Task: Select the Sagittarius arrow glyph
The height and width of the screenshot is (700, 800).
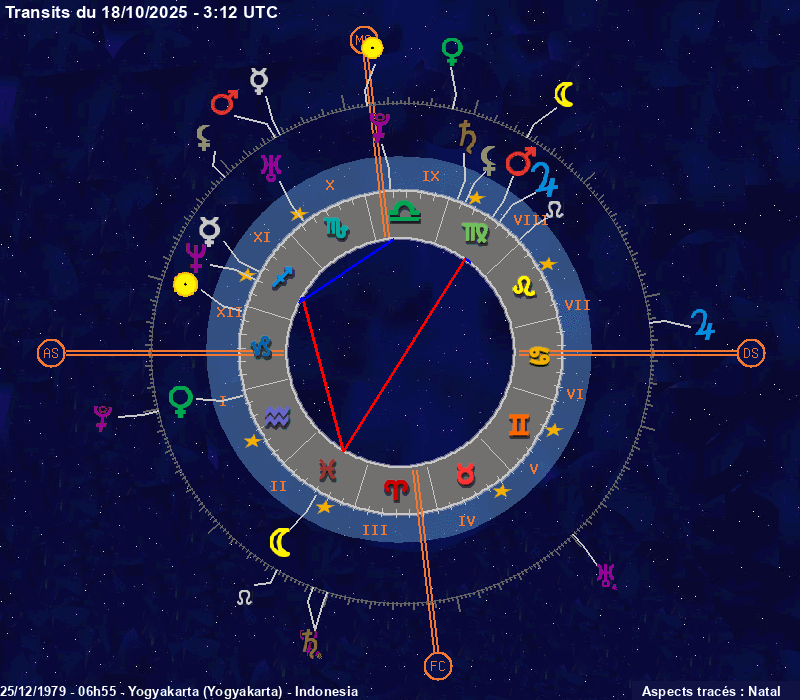Action: [284, 278]
